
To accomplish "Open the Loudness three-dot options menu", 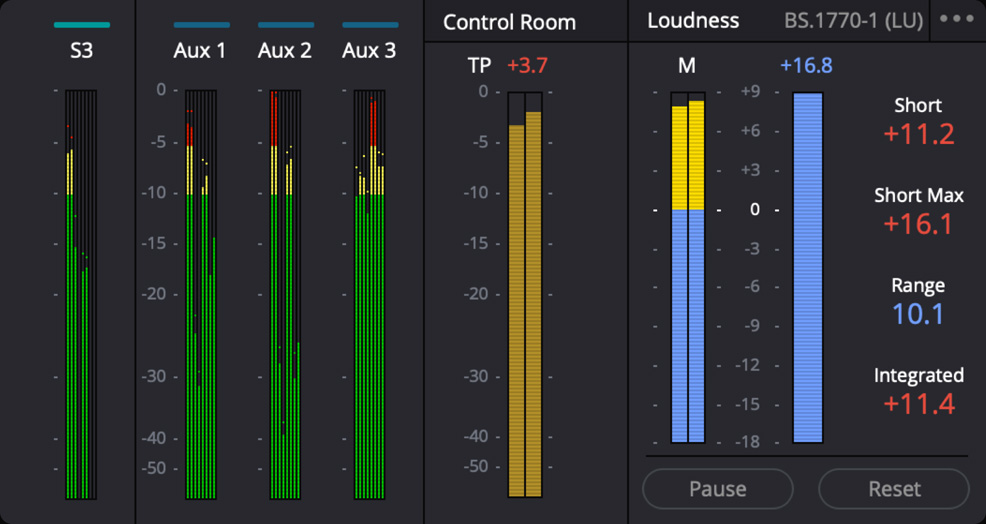I will [957, 20].
